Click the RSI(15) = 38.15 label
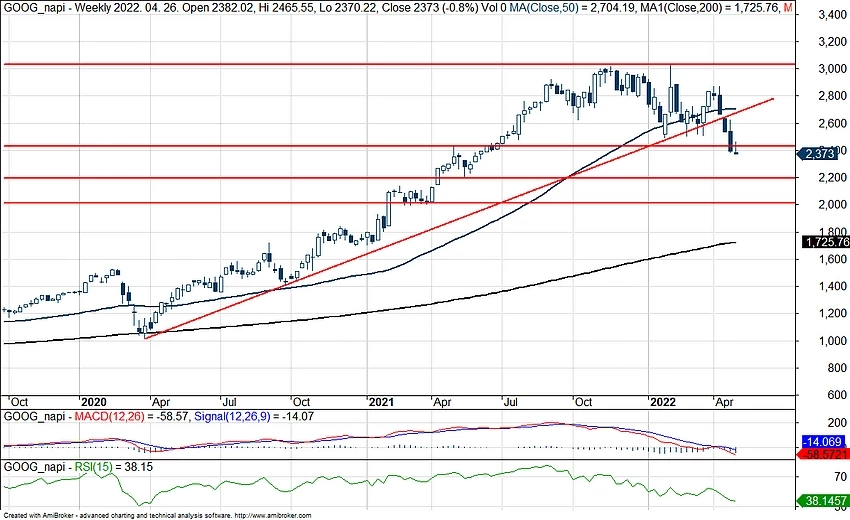This screenshot has width=850, height=520. pyautogui.click(x=113, y=467)
